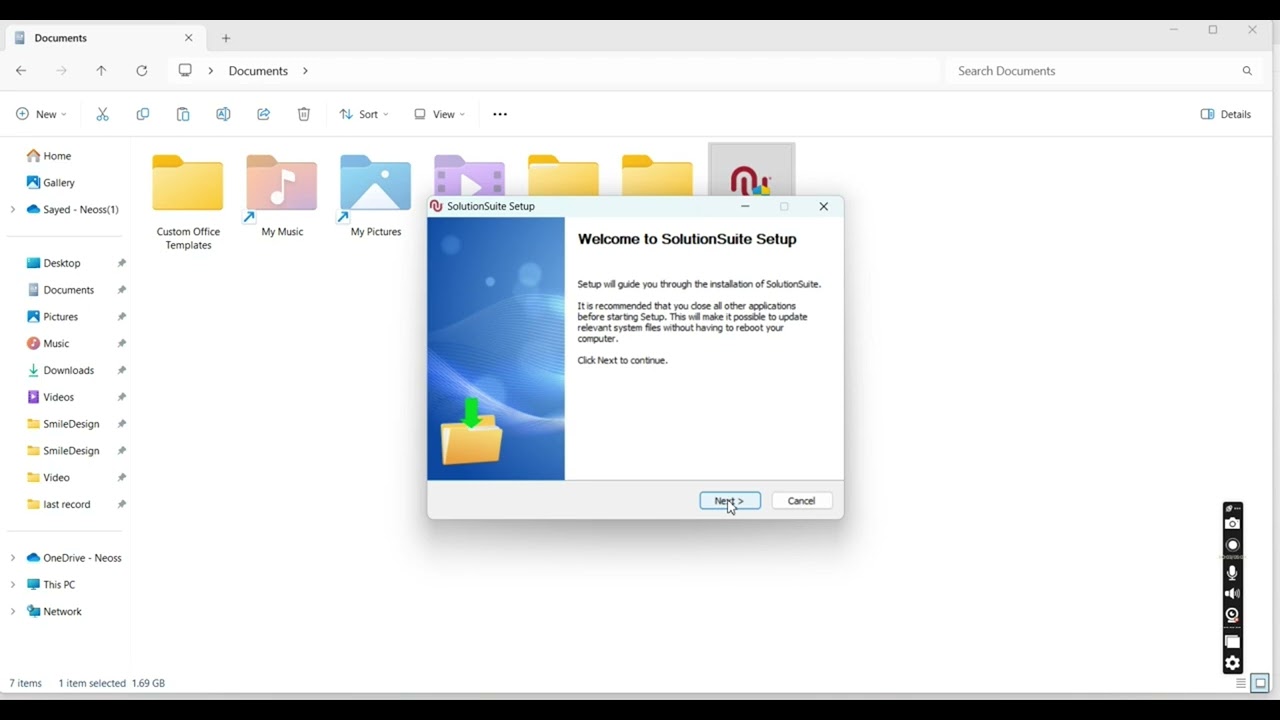Select This PC in sidebar
This screenshot has width=1280, height=720.
tap(51, 585)
